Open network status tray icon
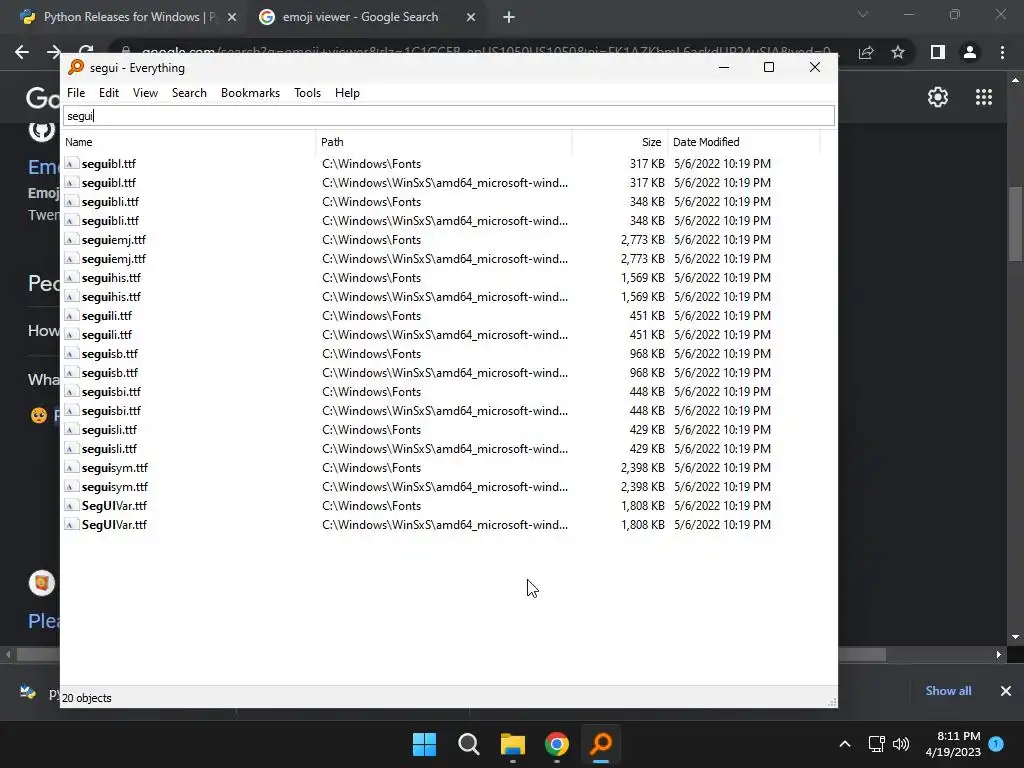Image resolution: width=1024 pixels, height=768 pixels. tap(876, 744)
